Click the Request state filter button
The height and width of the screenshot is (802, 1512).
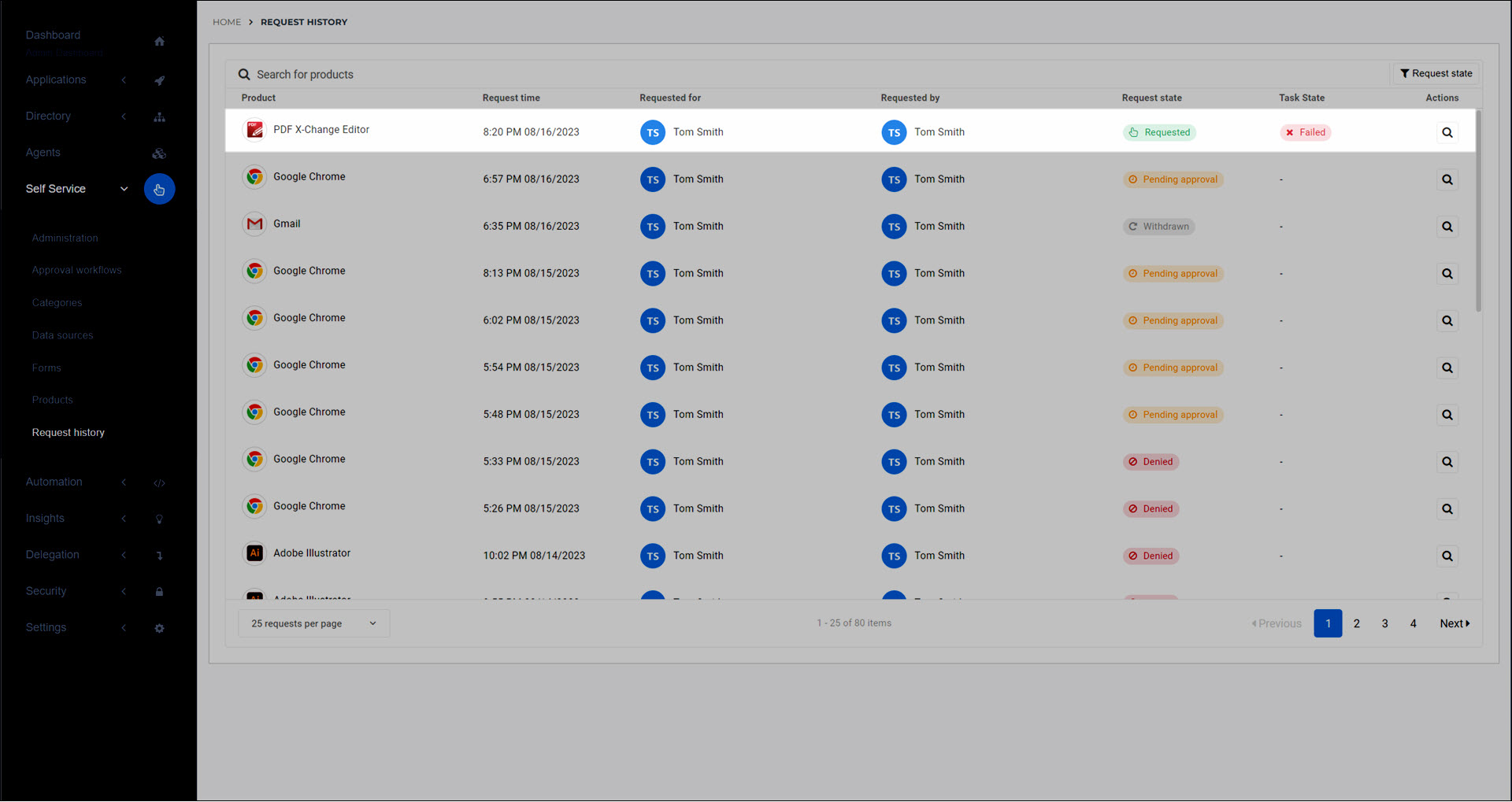click(1436, 74)
